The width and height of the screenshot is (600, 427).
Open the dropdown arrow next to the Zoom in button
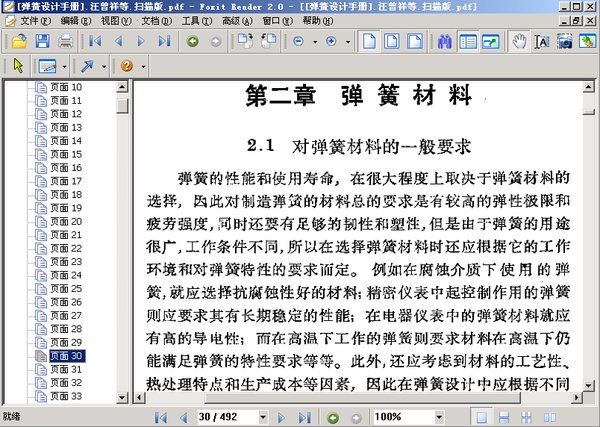pos(348,41)
